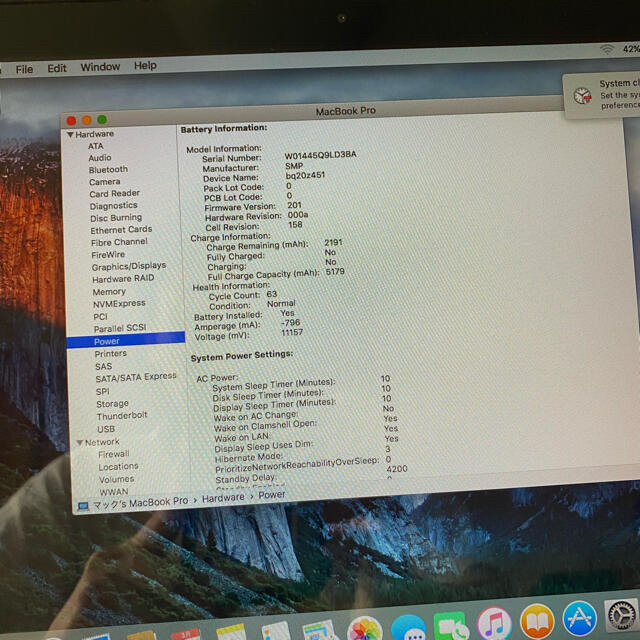Image resolution: width=640 pixels, height=640 pixels.
Task: Close the MacBook Pro window
Action: 71,120
